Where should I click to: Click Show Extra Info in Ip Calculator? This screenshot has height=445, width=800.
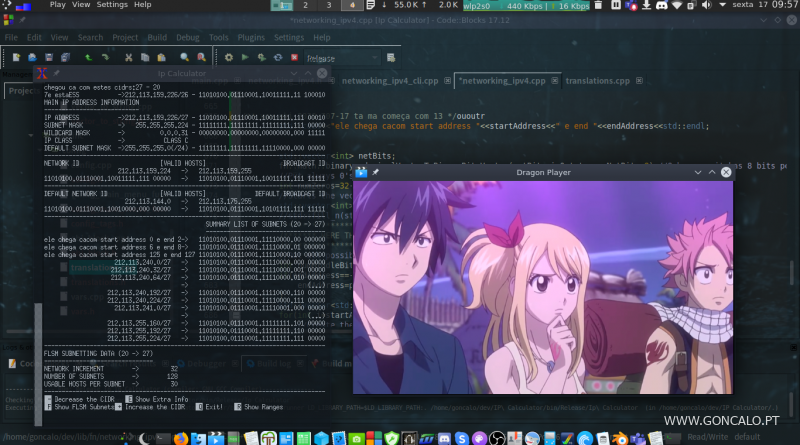[157, 399]
